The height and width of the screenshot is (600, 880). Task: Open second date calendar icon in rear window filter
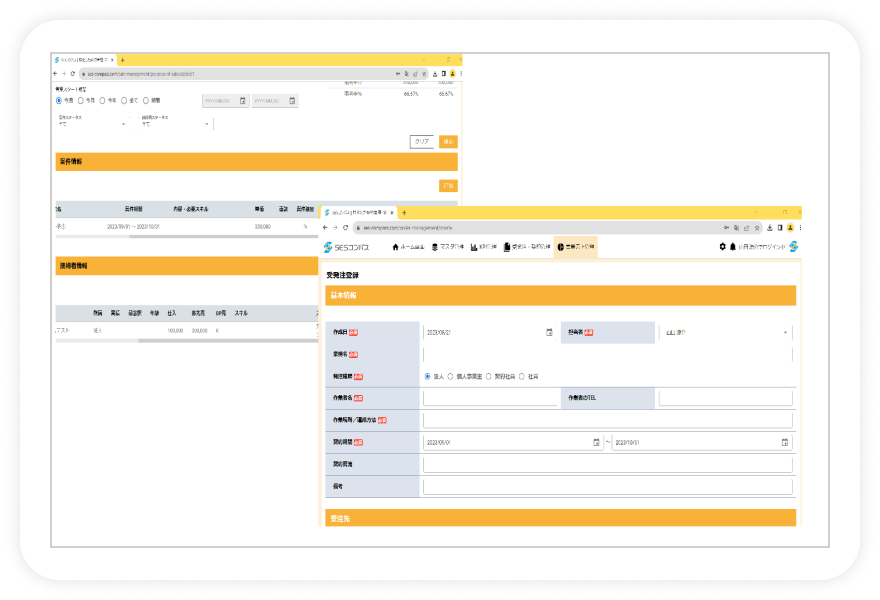(292, 100)
